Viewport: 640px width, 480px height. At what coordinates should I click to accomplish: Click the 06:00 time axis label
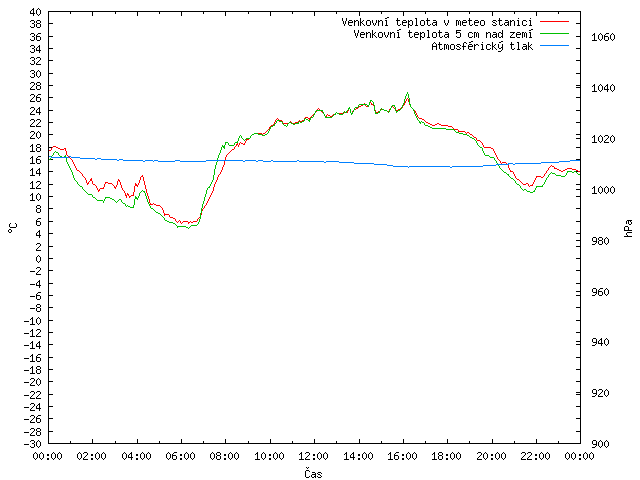pos(180,456)
